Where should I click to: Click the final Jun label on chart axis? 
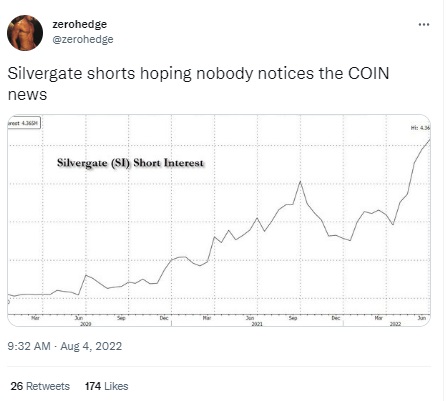pos(422,318)
